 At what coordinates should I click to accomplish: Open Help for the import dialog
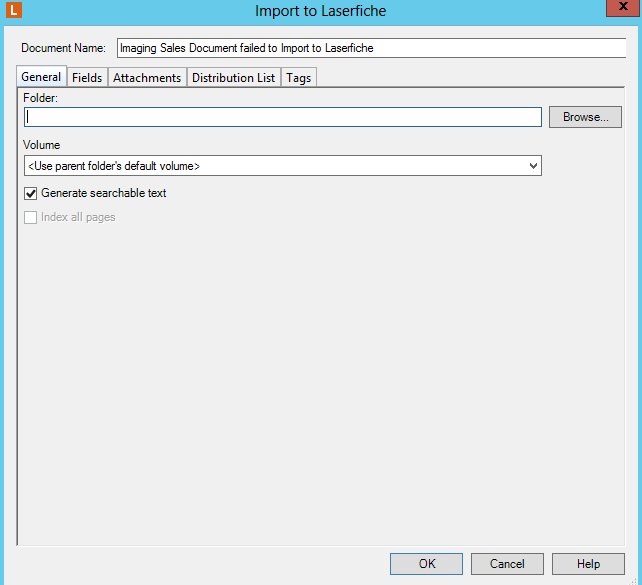[588, 564]
